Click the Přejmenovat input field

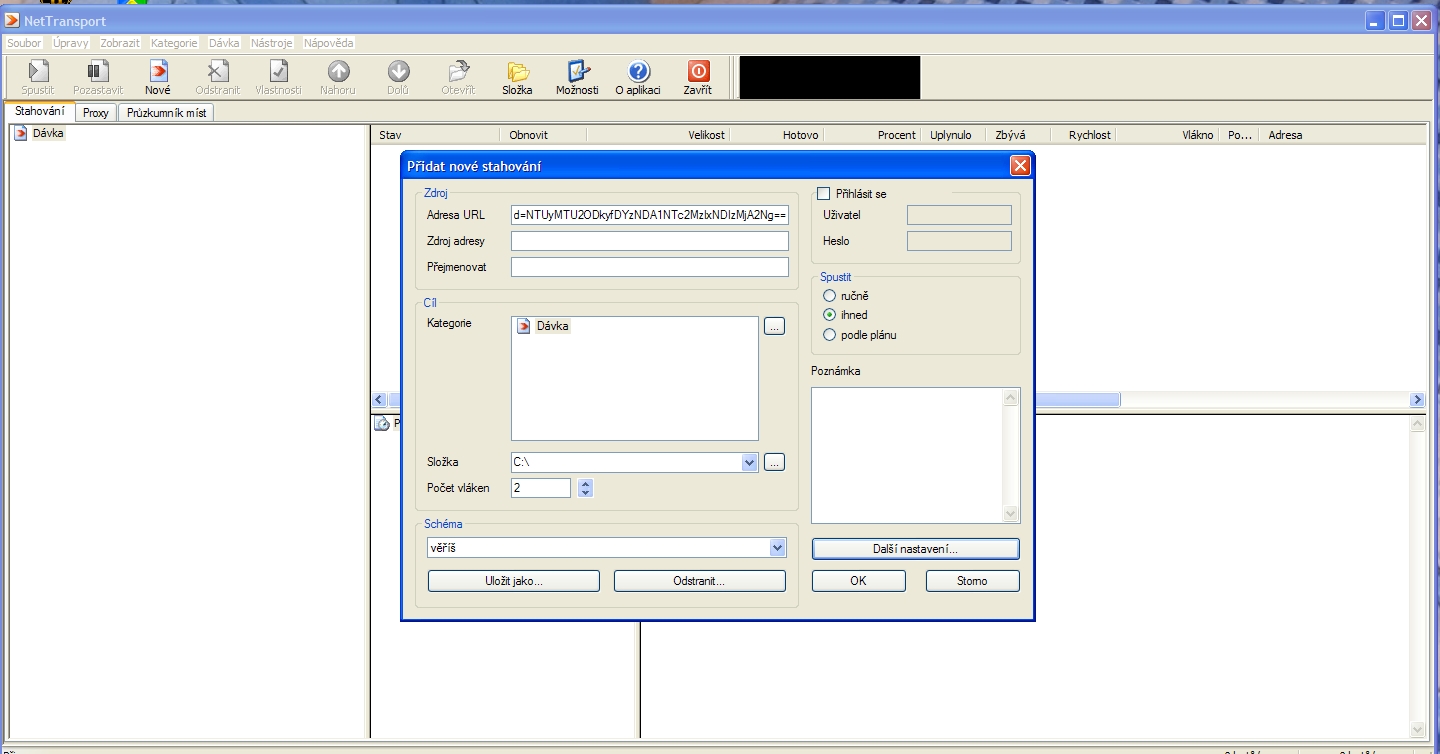pyautogui.click(x=649, y=267)
